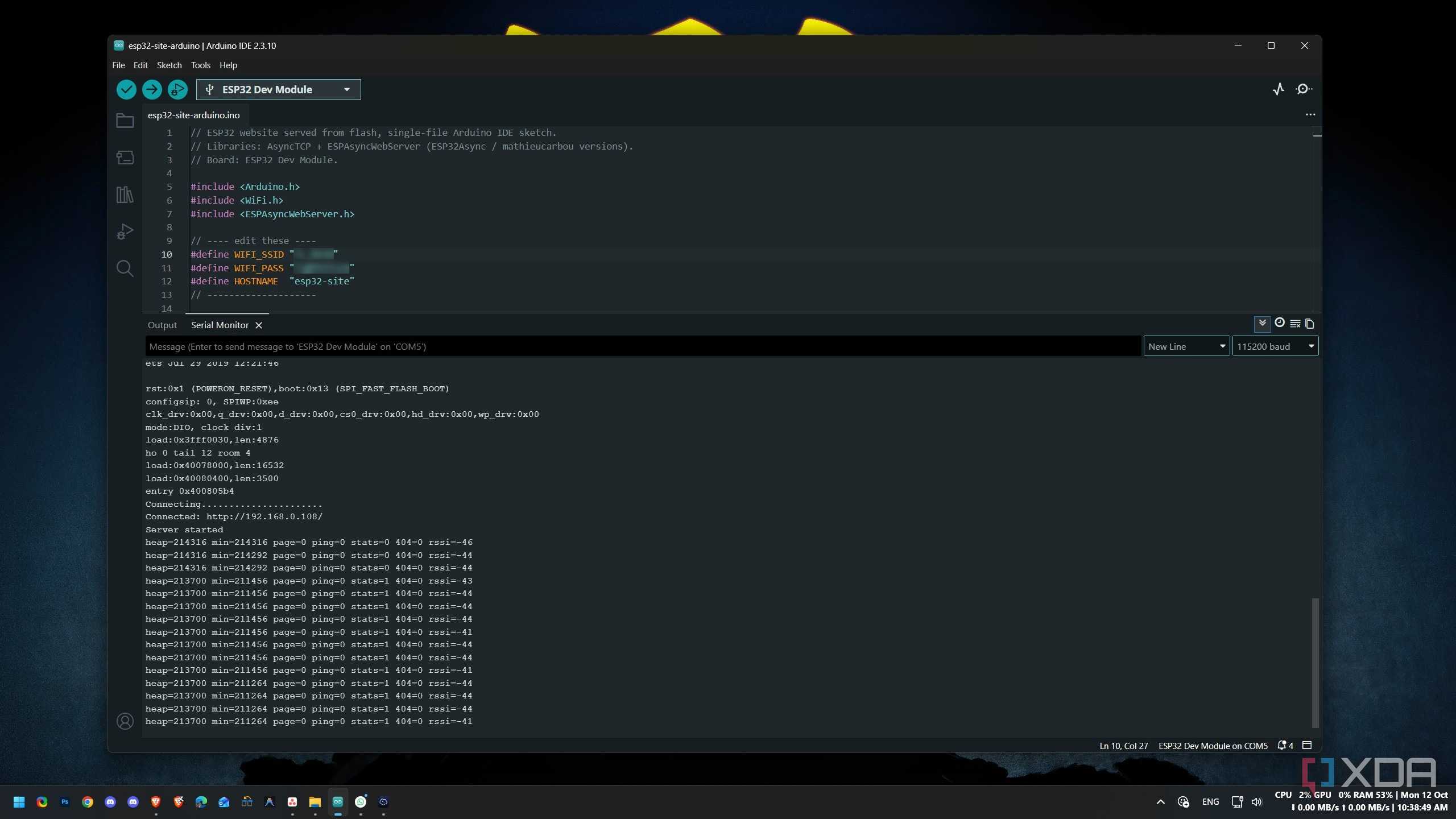Image resolution: width=1456 pixels, height=819 pixels.
Task: Open the Boards Manager sidebar icon
Action: click(125, 158)
